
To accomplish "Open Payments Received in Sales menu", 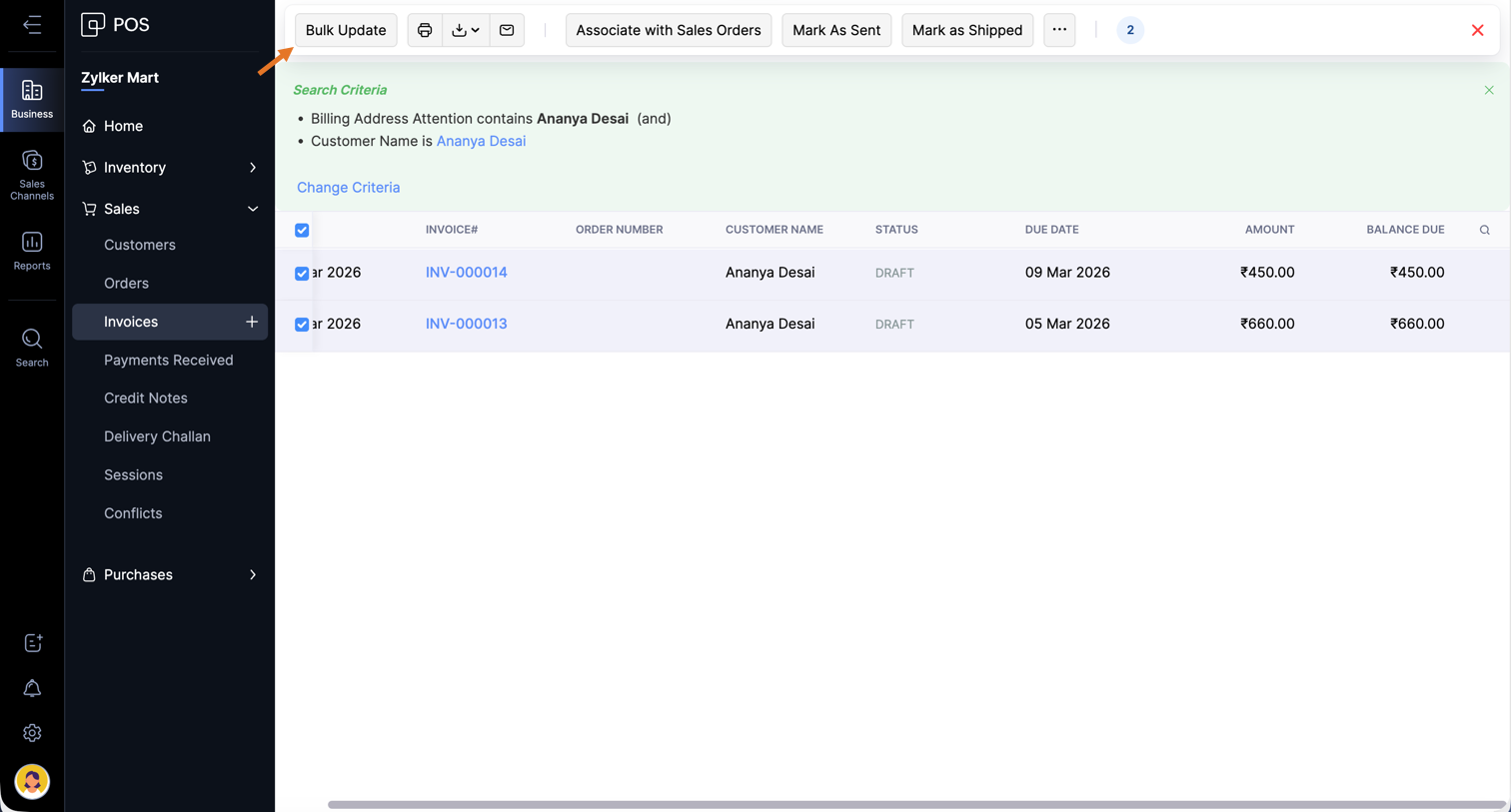I will click(x=168, y=360).
